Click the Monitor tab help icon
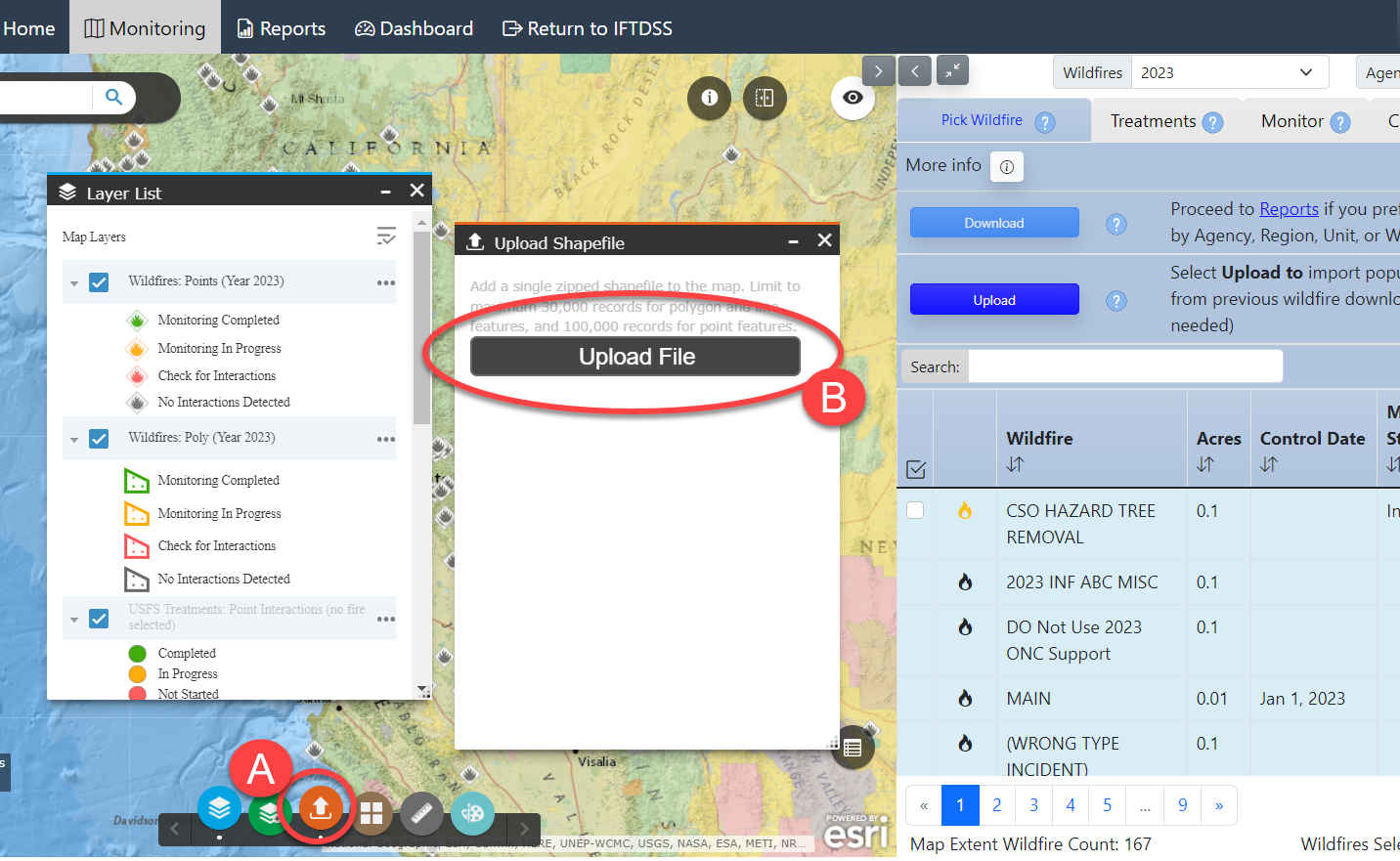This screenshot has height=861, width=1400. pos(1340,122)
